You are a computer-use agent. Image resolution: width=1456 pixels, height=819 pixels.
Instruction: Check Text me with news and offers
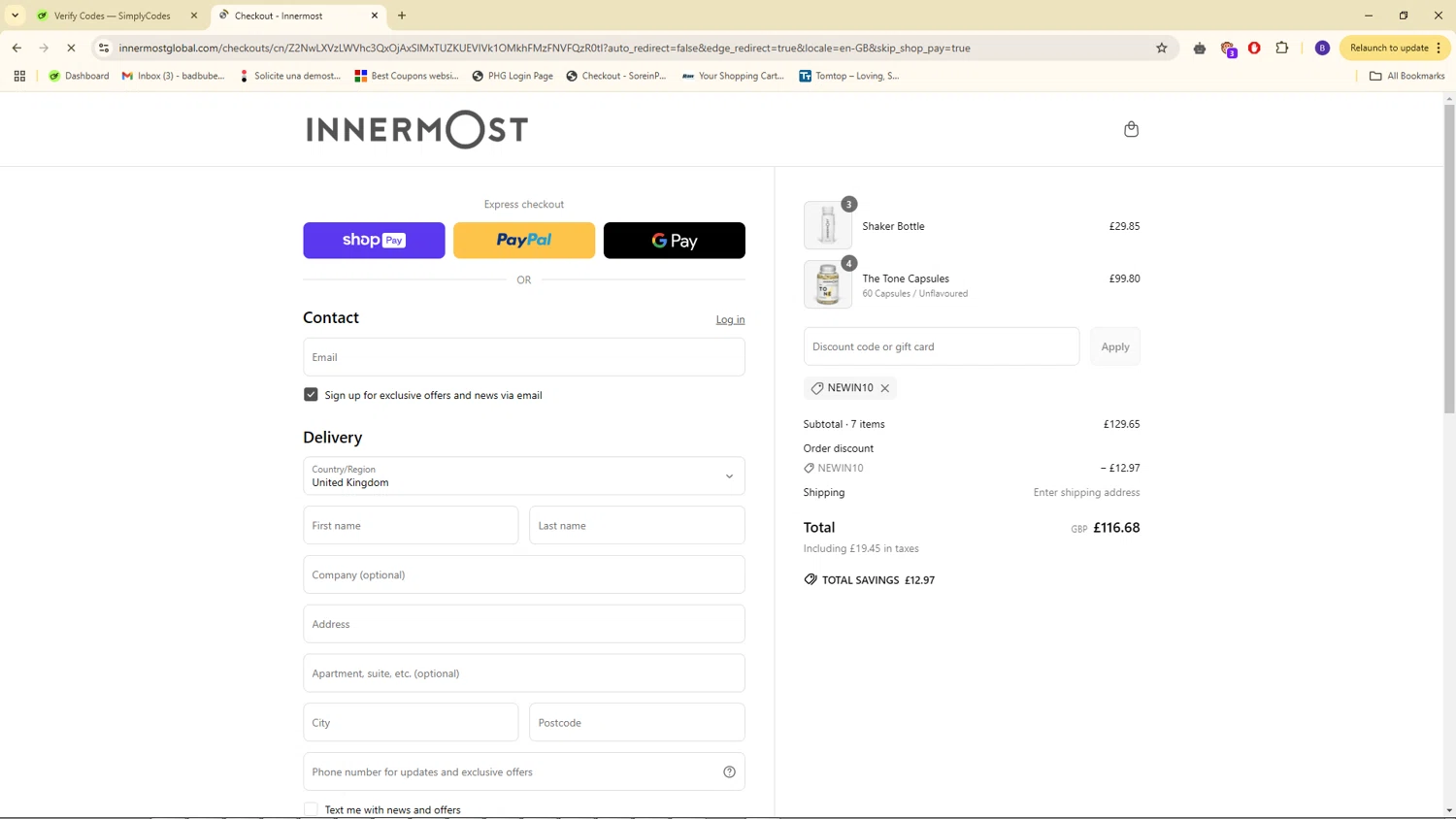311,809
